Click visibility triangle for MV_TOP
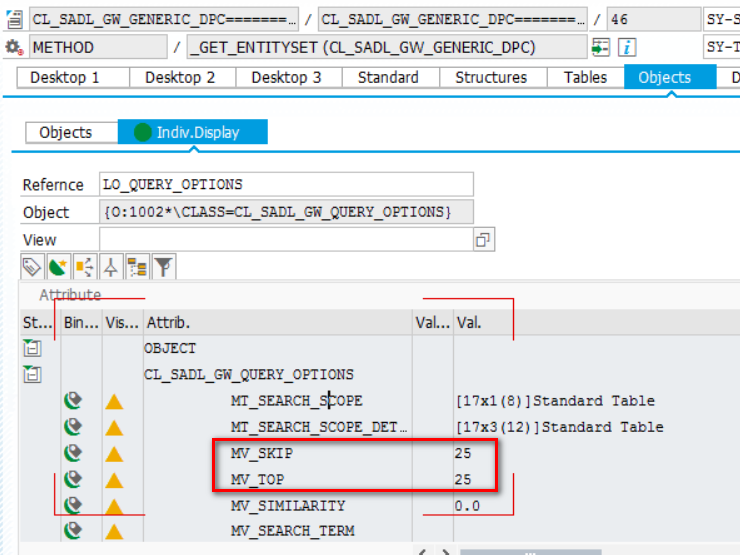This screenshot has width=740, height=555. (x=114, y=480)
